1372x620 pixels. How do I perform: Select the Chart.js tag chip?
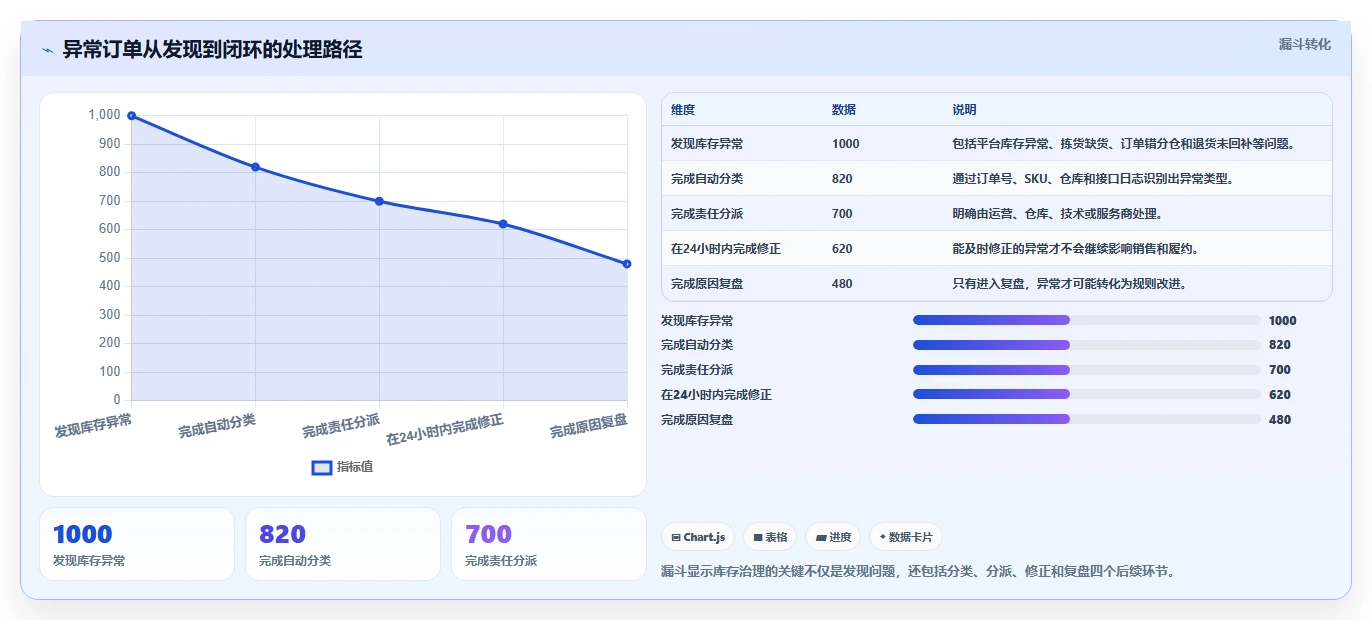[698, 537]
